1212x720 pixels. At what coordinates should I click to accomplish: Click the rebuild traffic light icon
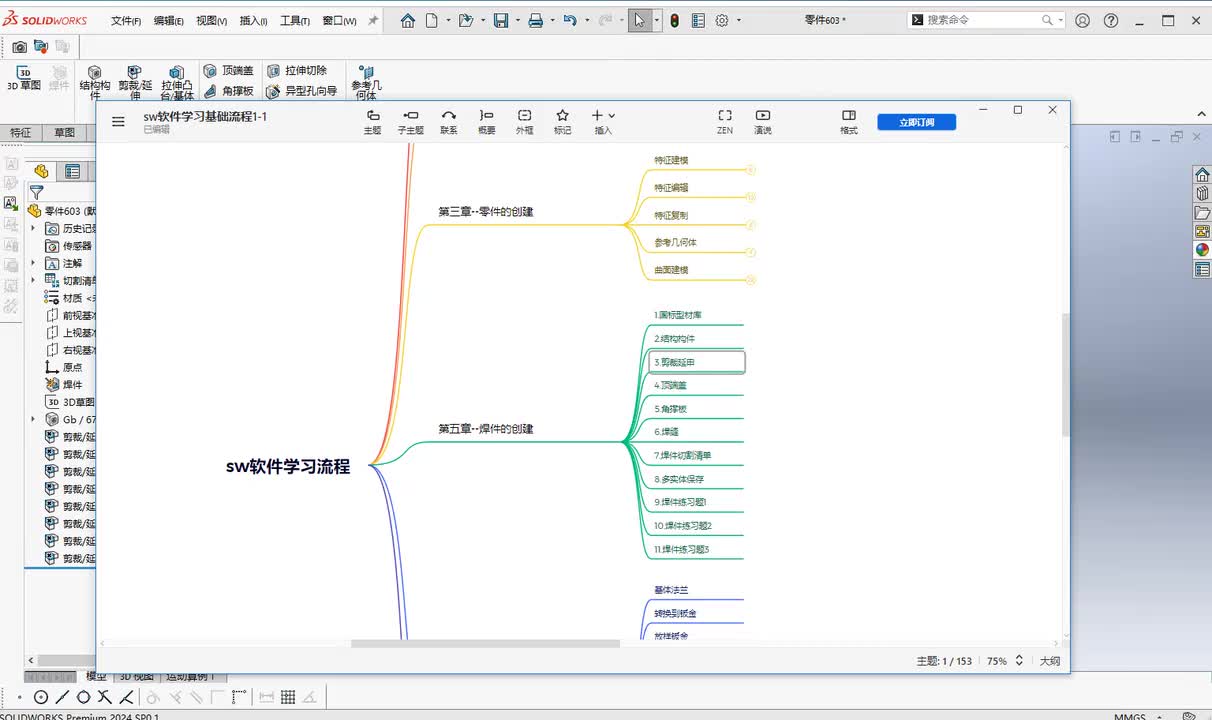pos(675,20)
